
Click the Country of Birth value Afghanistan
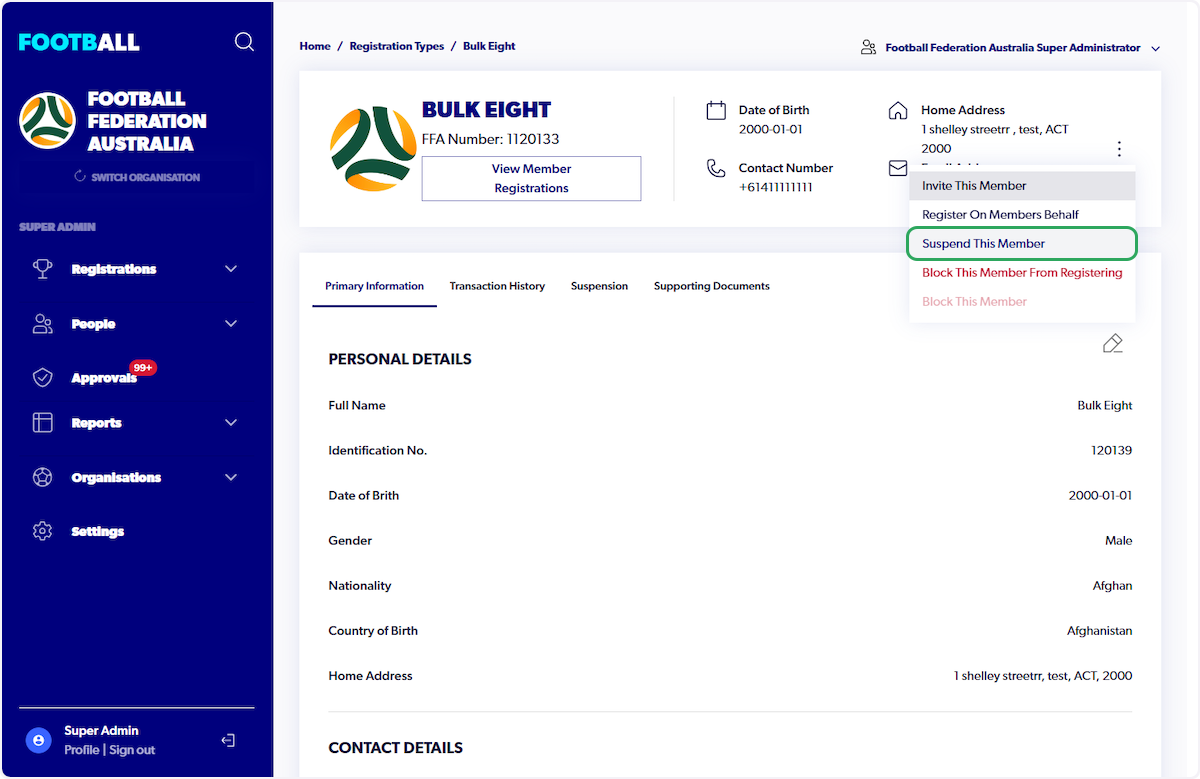pyautogui.click(x=1100, y=631)
